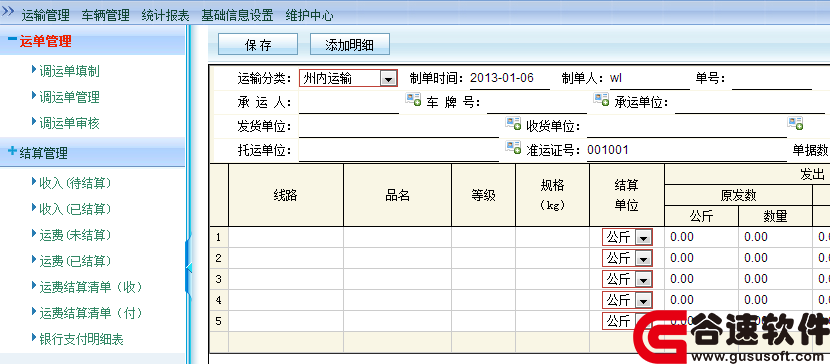Open the 结算单位 dropdown in row 1
Viewport: 830px width, 364px height.
click(x=627, y=238)
